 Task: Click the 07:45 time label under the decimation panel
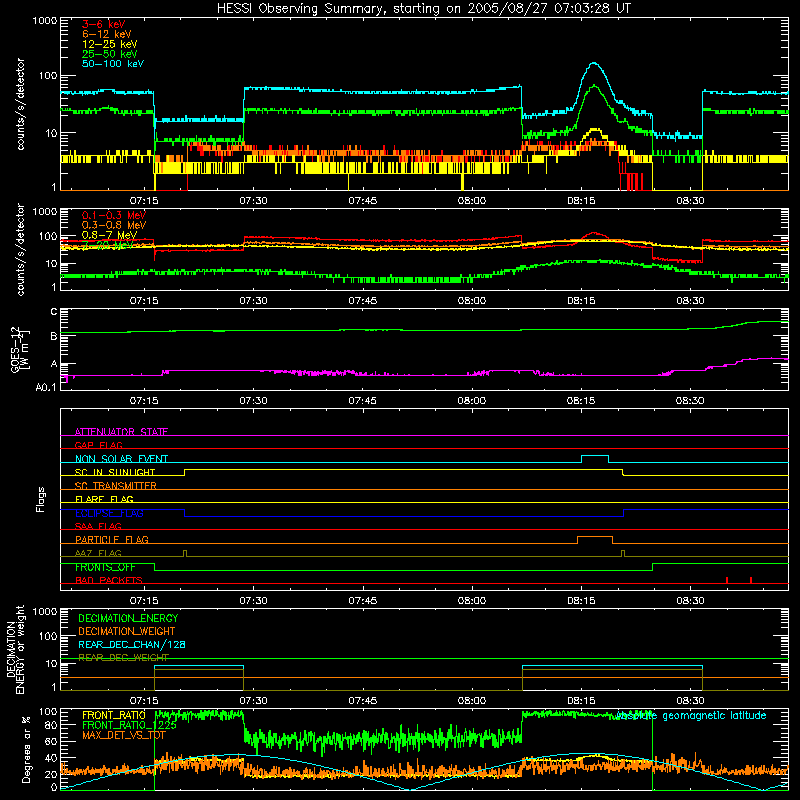click(363, 701)
